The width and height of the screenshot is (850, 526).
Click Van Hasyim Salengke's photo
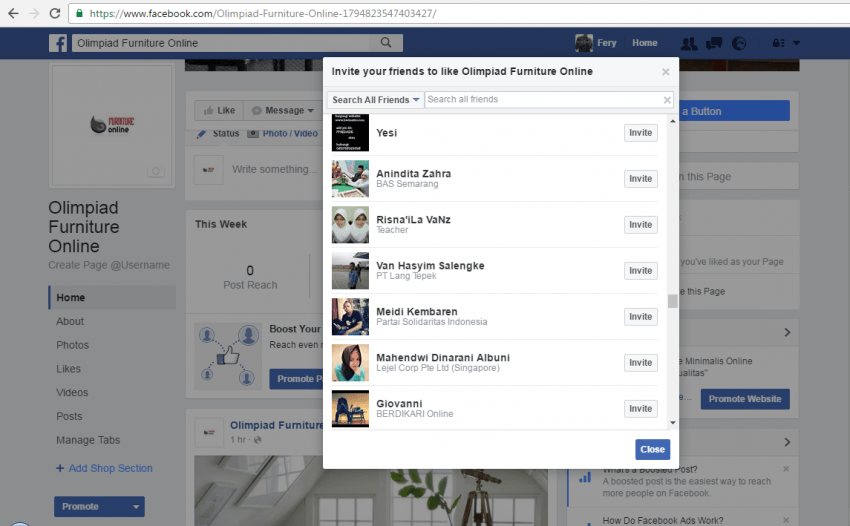(x=350, y=271)
